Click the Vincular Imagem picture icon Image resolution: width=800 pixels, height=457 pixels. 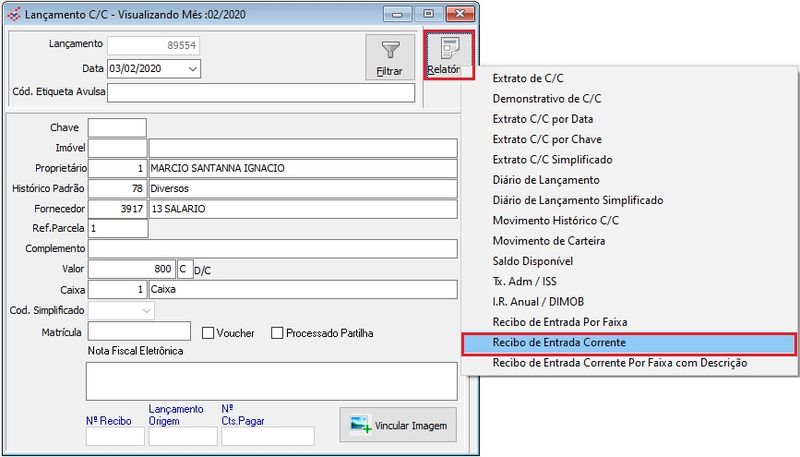point(361,426)
